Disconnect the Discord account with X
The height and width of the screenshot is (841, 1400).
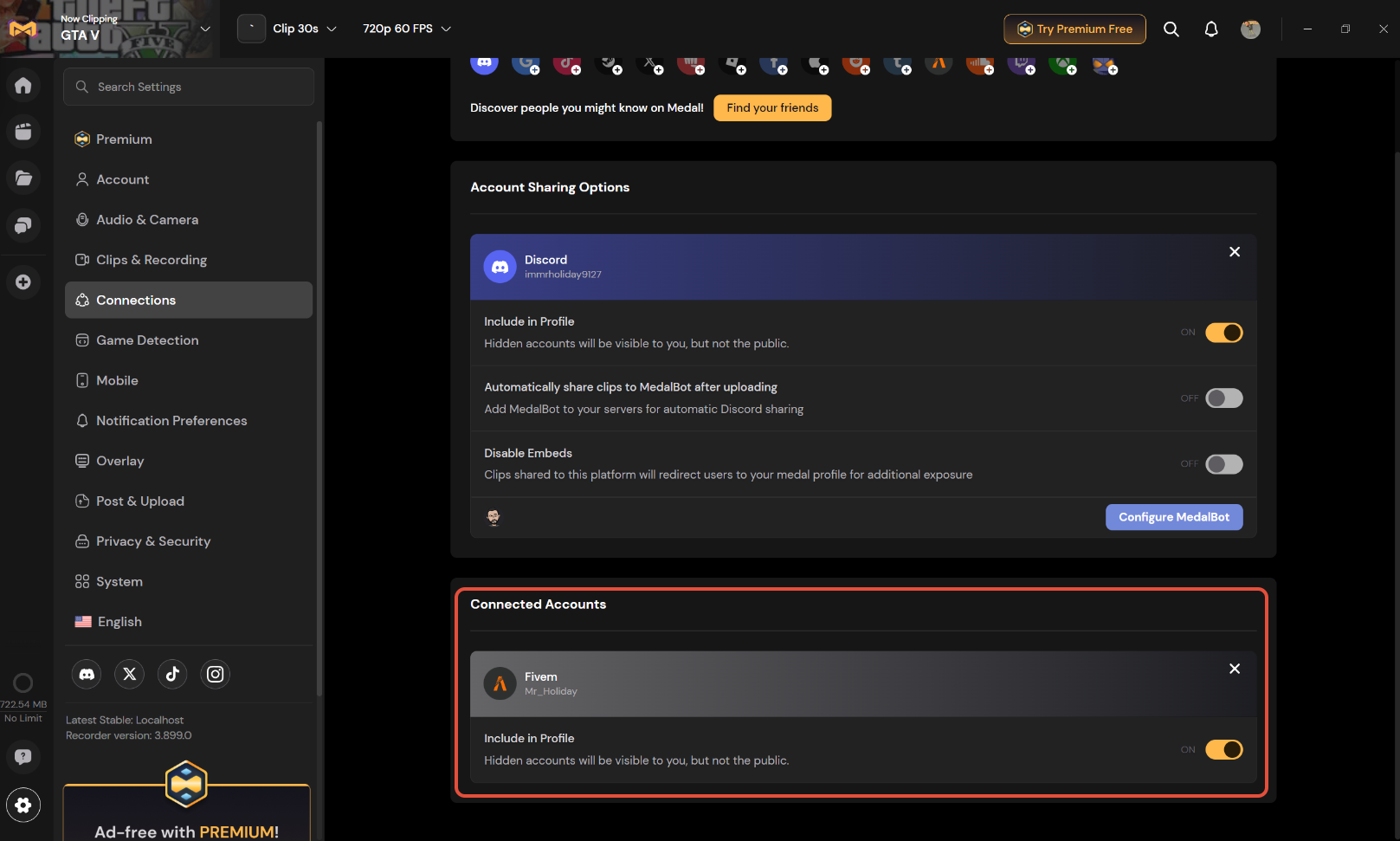1235,252
